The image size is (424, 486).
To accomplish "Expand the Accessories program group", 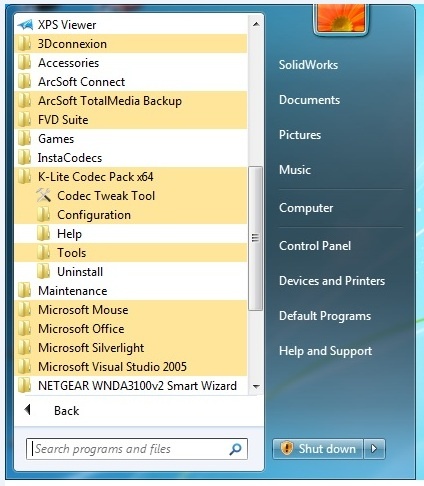I will [131, 63].
